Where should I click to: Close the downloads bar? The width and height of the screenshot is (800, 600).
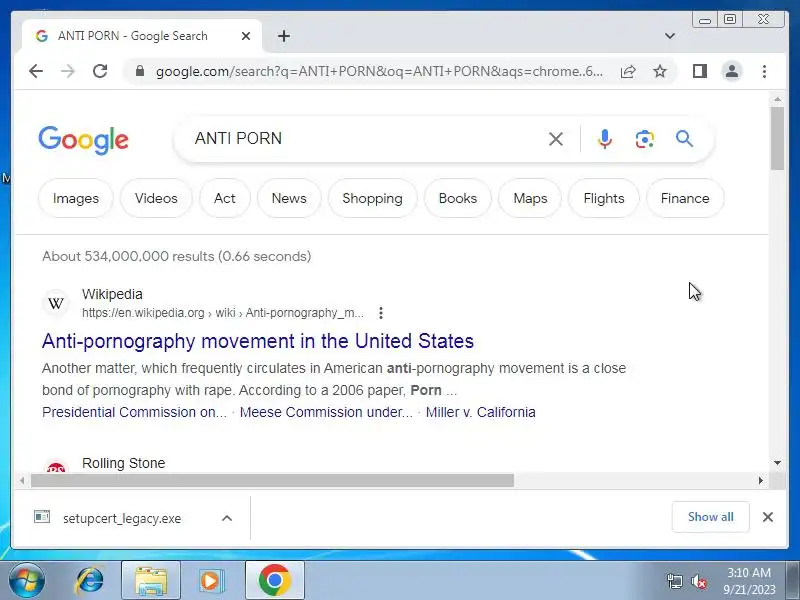pyautogui.click(x=767, y=517)
